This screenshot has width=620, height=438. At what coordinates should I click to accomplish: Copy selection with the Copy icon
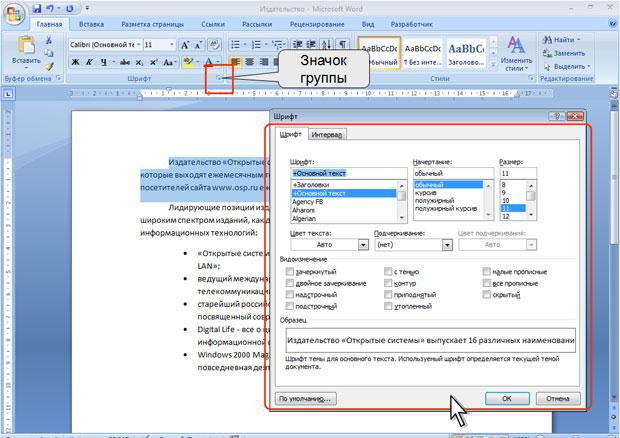[49, 53]
